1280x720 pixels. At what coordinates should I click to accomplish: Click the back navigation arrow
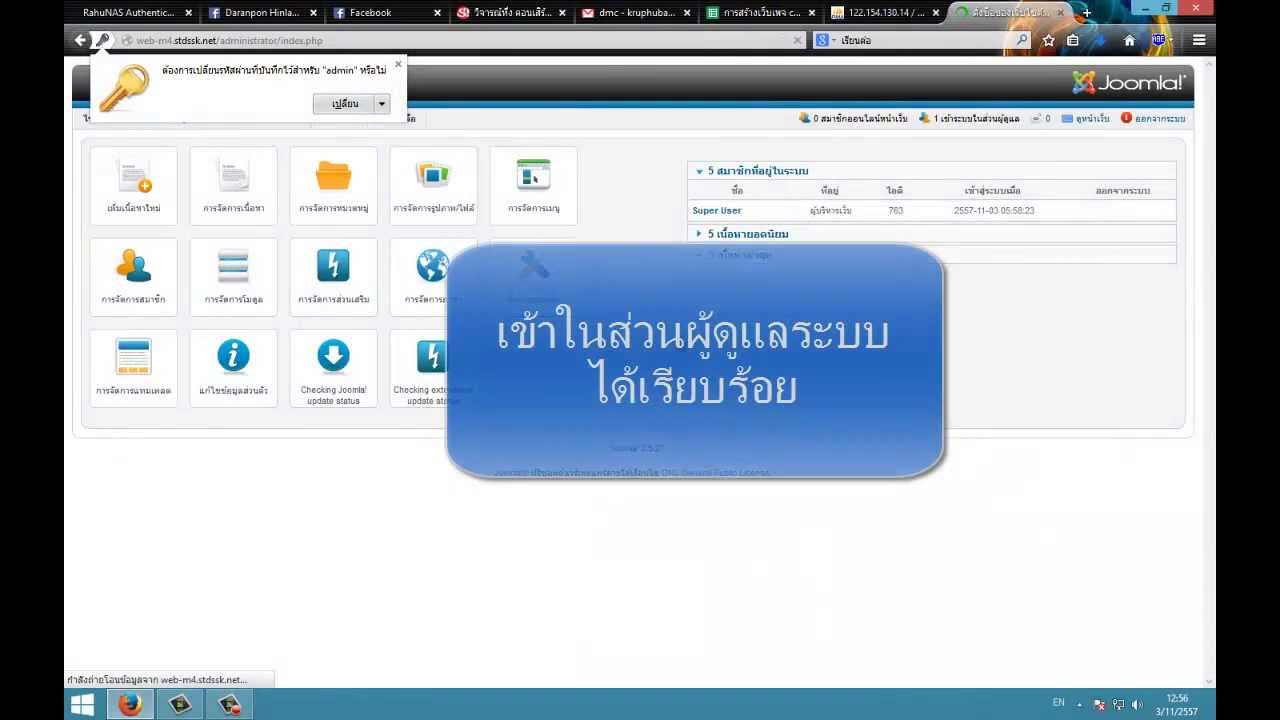point(80,40)
